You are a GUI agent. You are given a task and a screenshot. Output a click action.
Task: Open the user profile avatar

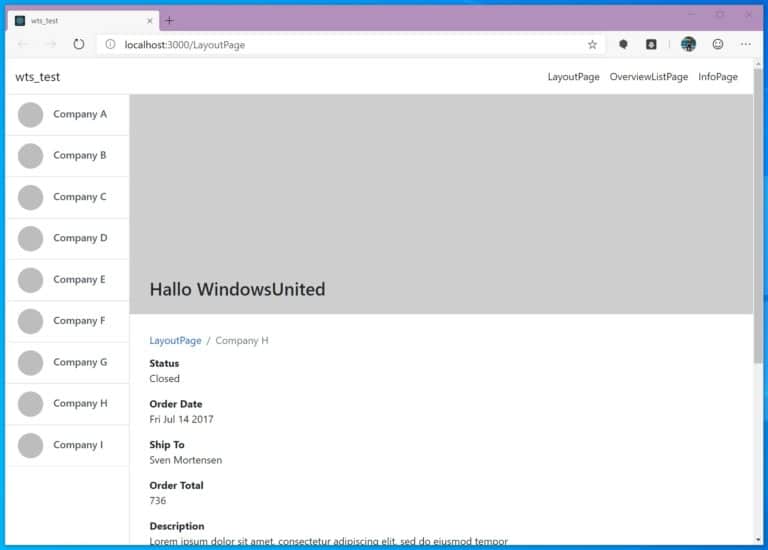pyautogui.click(x=688, y=45)
